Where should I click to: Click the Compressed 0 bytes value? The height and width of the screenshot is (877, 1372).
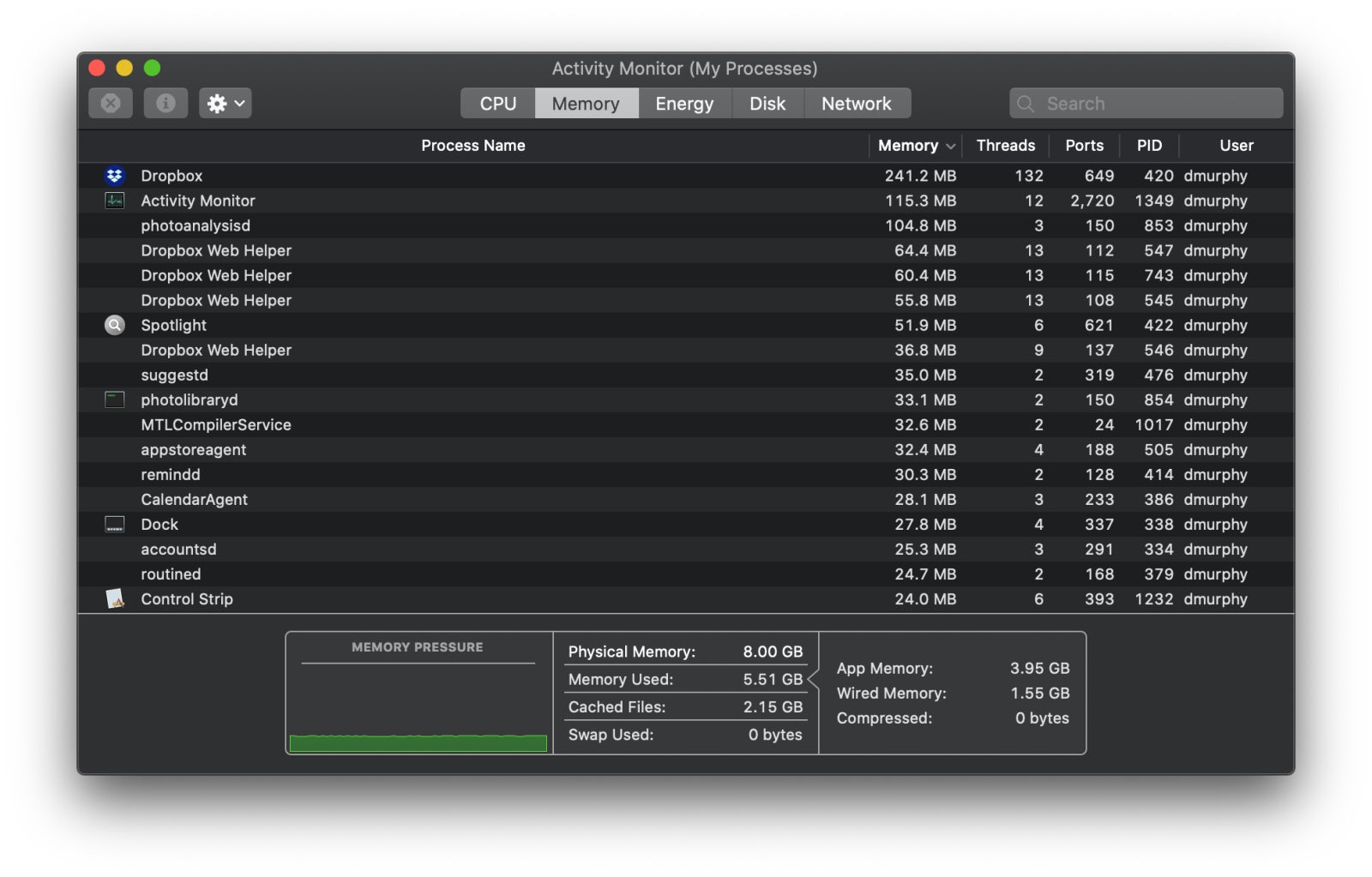click(x=1042, y=718)
